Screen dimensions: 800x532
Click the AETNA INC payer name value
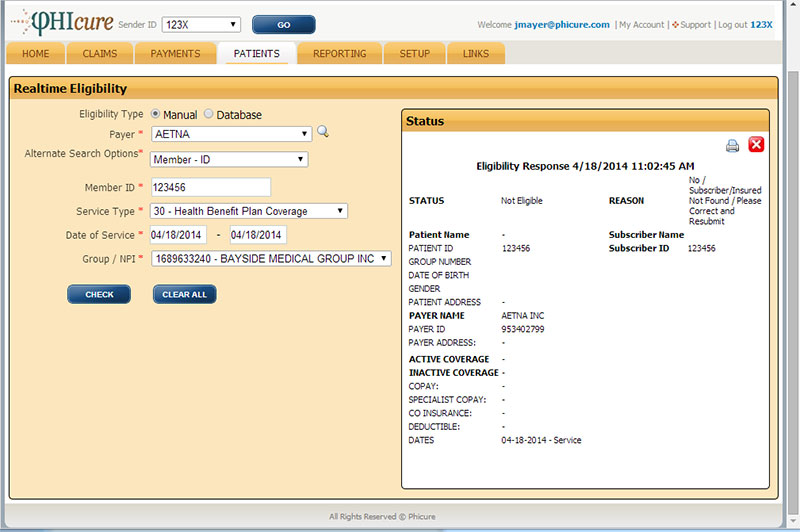tap(522, 316)
